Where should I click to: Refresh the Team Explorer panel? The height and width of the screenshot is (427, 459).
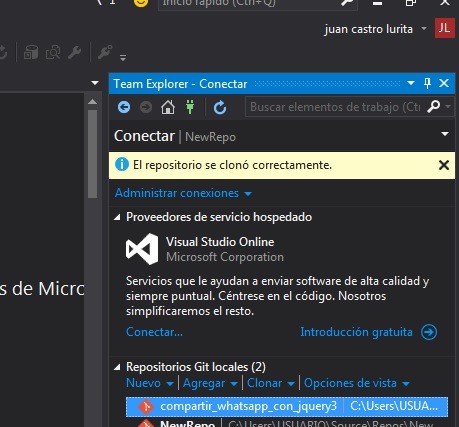(220, 107)
